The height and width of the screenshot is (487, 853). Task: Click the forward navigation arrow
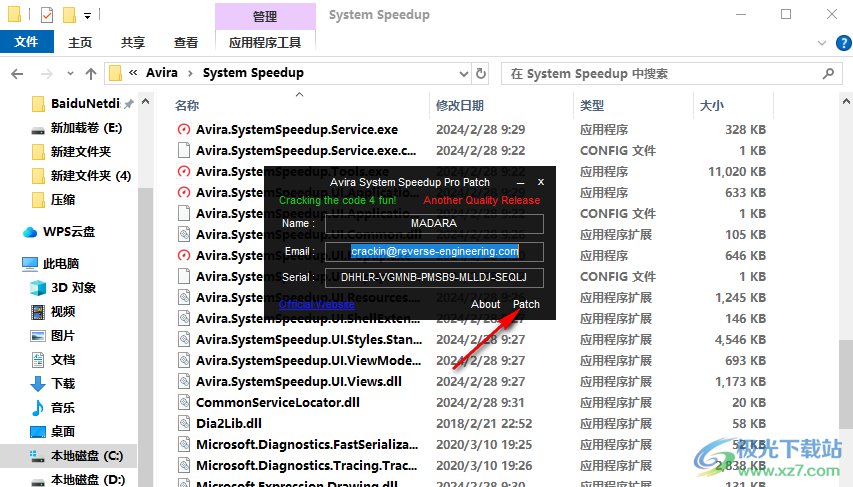(x=47, y=73)
